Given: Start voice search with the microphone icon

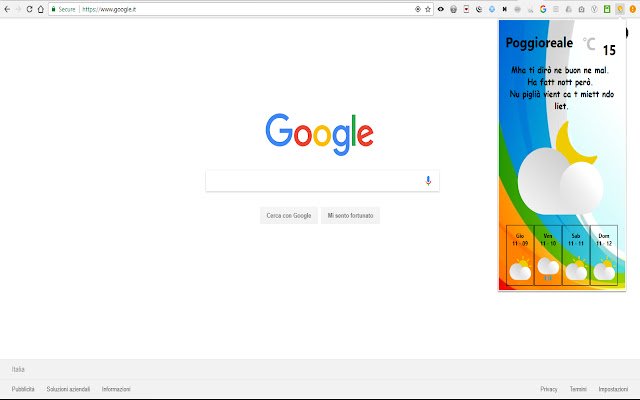Looking at the screenshot, I should [428, 180].
